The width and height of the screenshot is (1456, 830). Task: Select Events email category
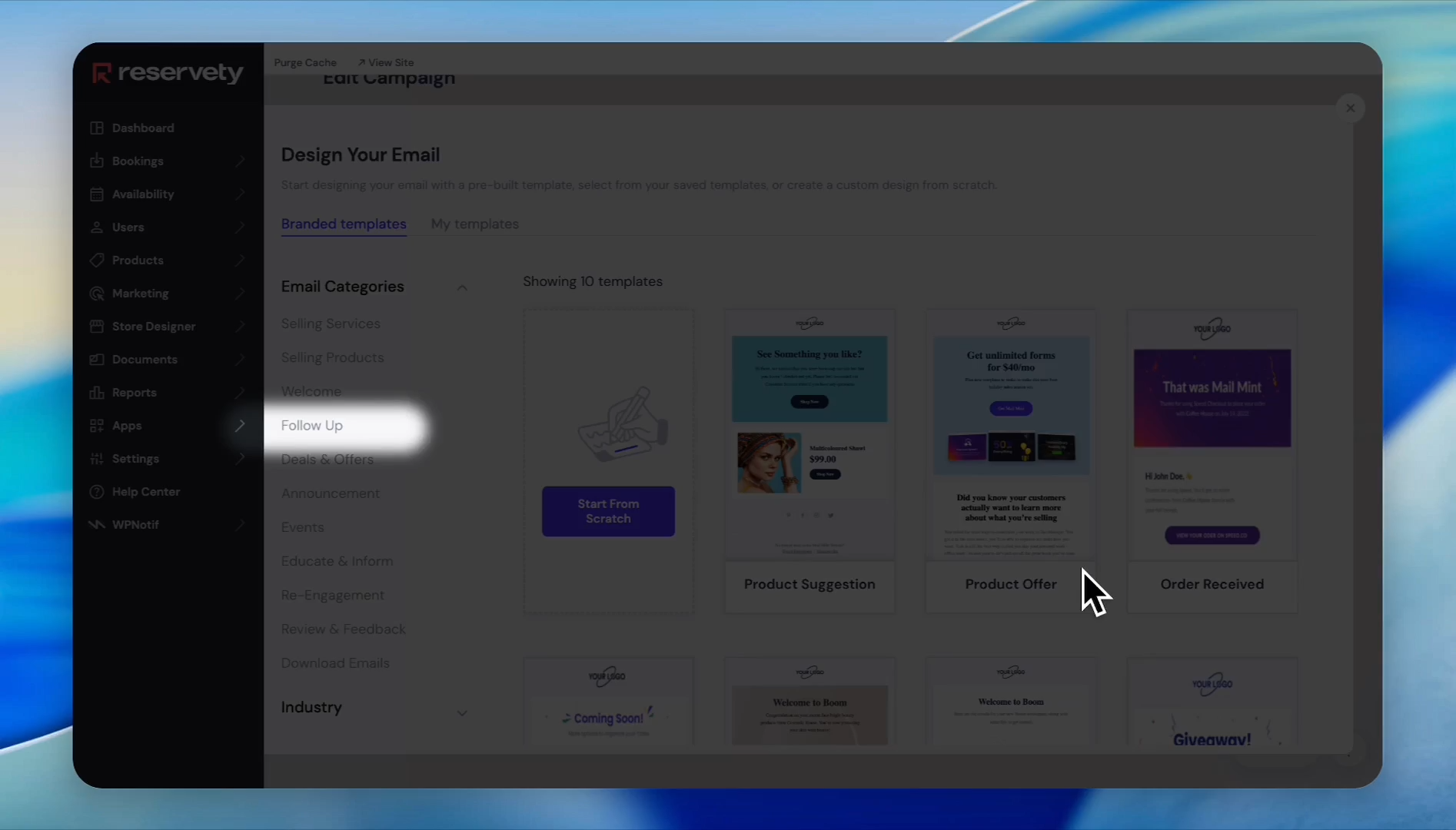coord(302,527)
